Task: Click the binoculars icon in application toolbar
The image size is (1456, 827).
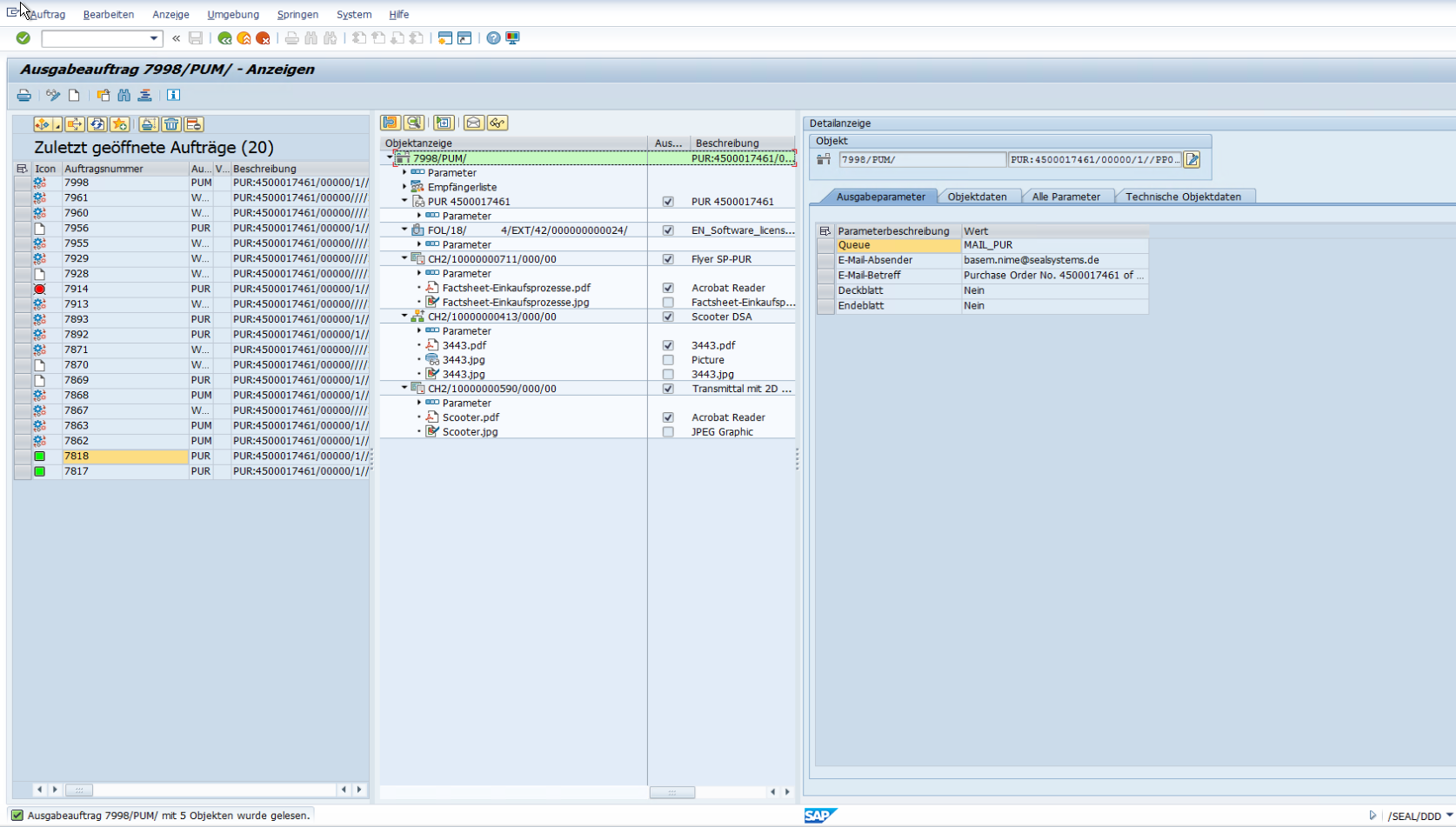Action: 124,95
